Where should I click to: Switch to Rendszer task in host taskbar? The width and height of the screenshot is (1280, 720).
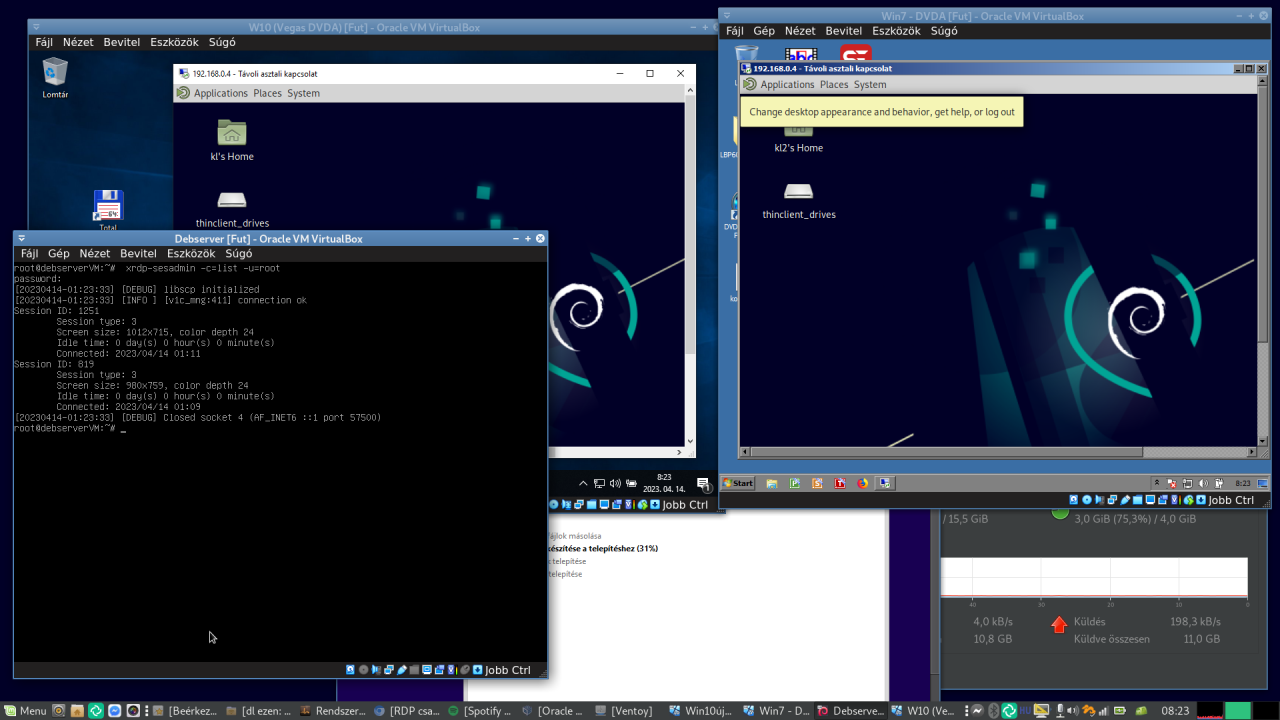333,711
